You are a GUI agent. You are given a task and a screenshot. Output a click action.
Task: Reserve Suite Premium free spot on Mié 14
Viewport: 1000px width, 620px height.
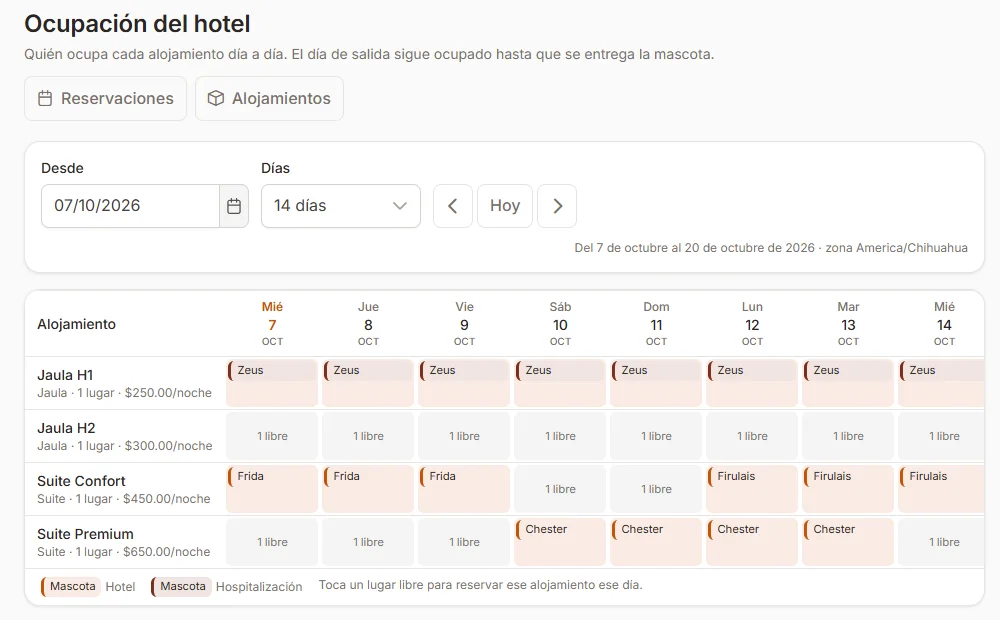click(941, 542)
